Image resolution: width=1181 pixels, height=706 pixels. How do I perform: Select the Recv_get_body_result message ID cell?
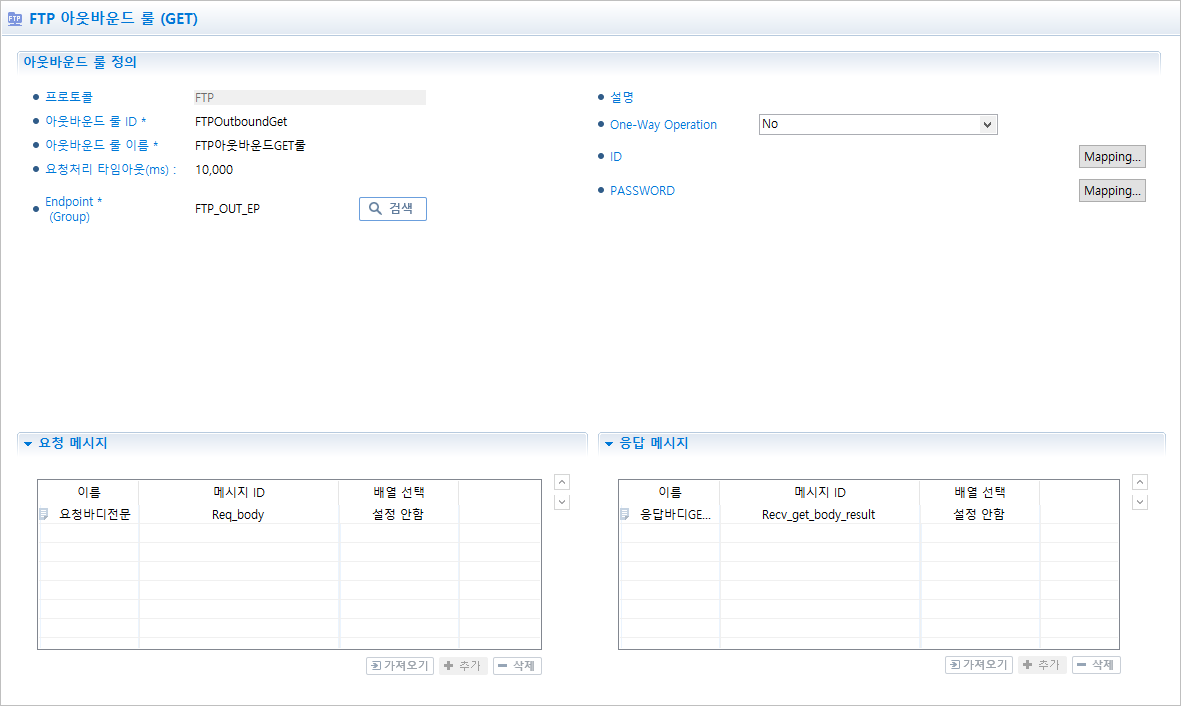[818, 514]
